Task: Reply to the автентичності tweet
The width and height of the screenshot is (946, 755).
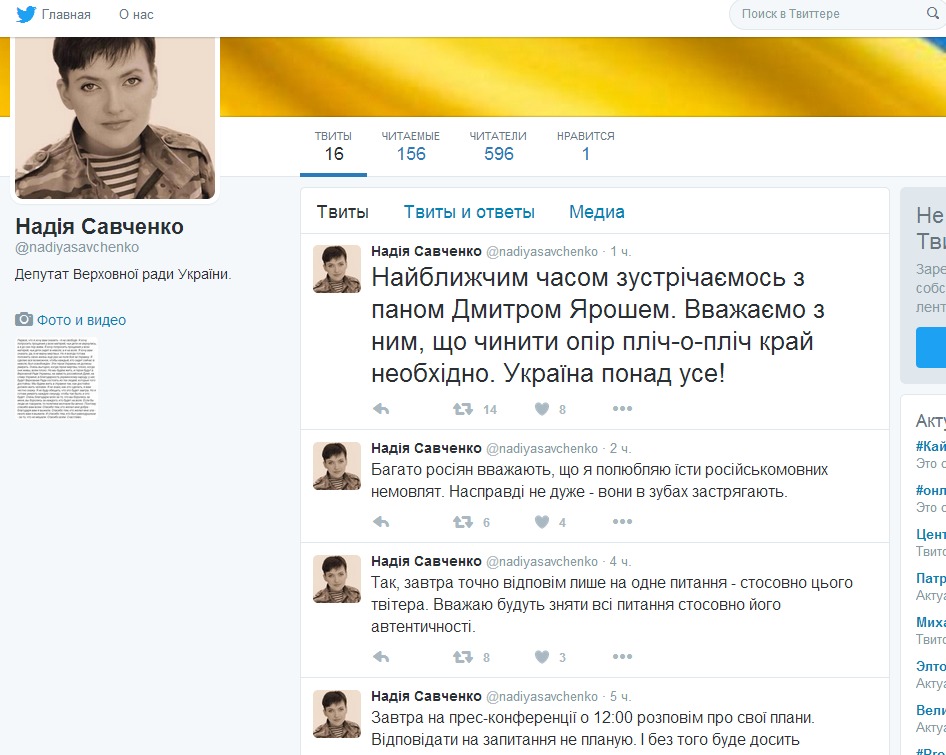Action: [x=381, y=657]
